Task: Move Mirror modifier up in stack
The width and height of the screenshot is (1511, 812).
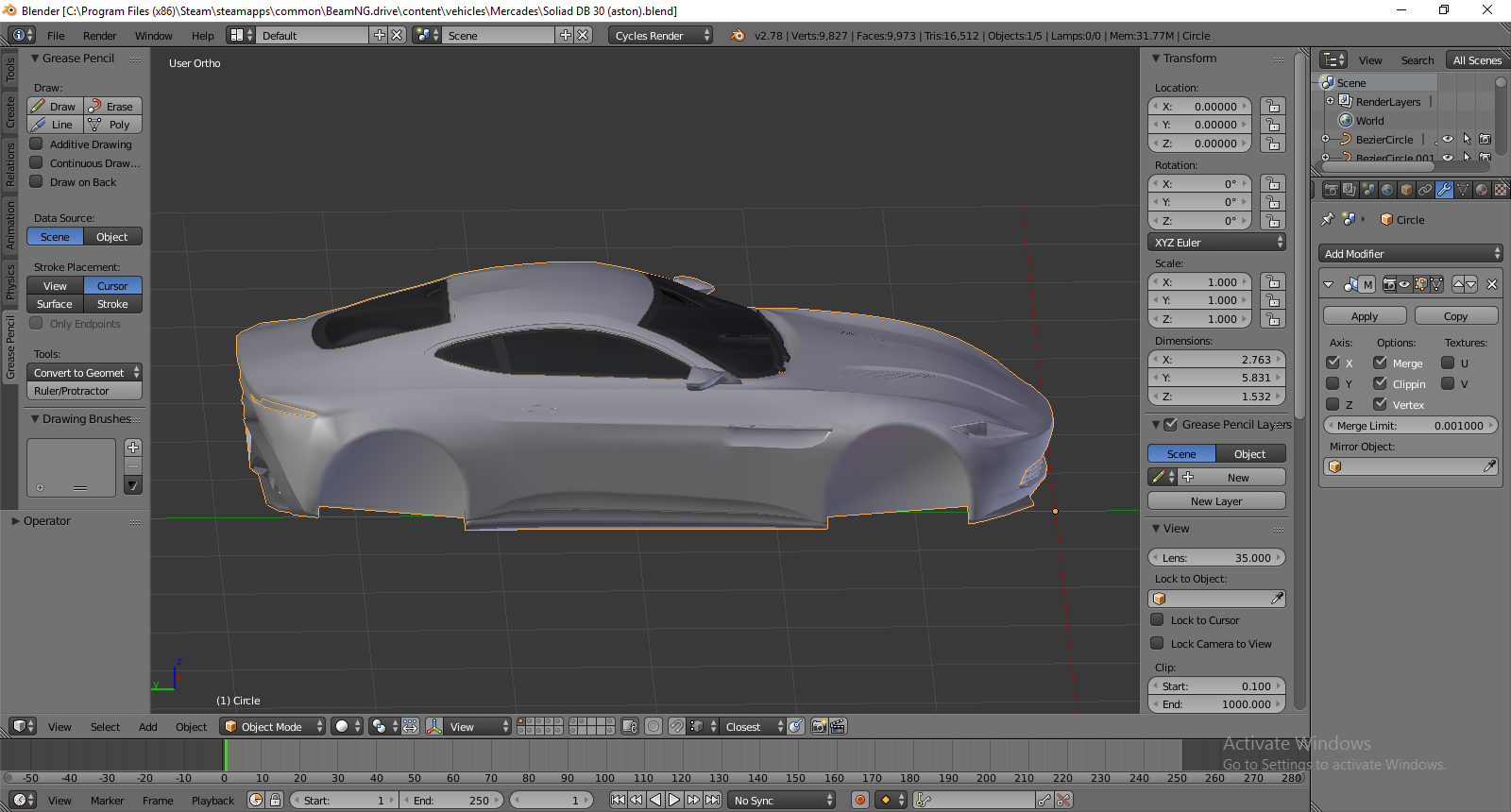Action: click(x=1459, y=284)
